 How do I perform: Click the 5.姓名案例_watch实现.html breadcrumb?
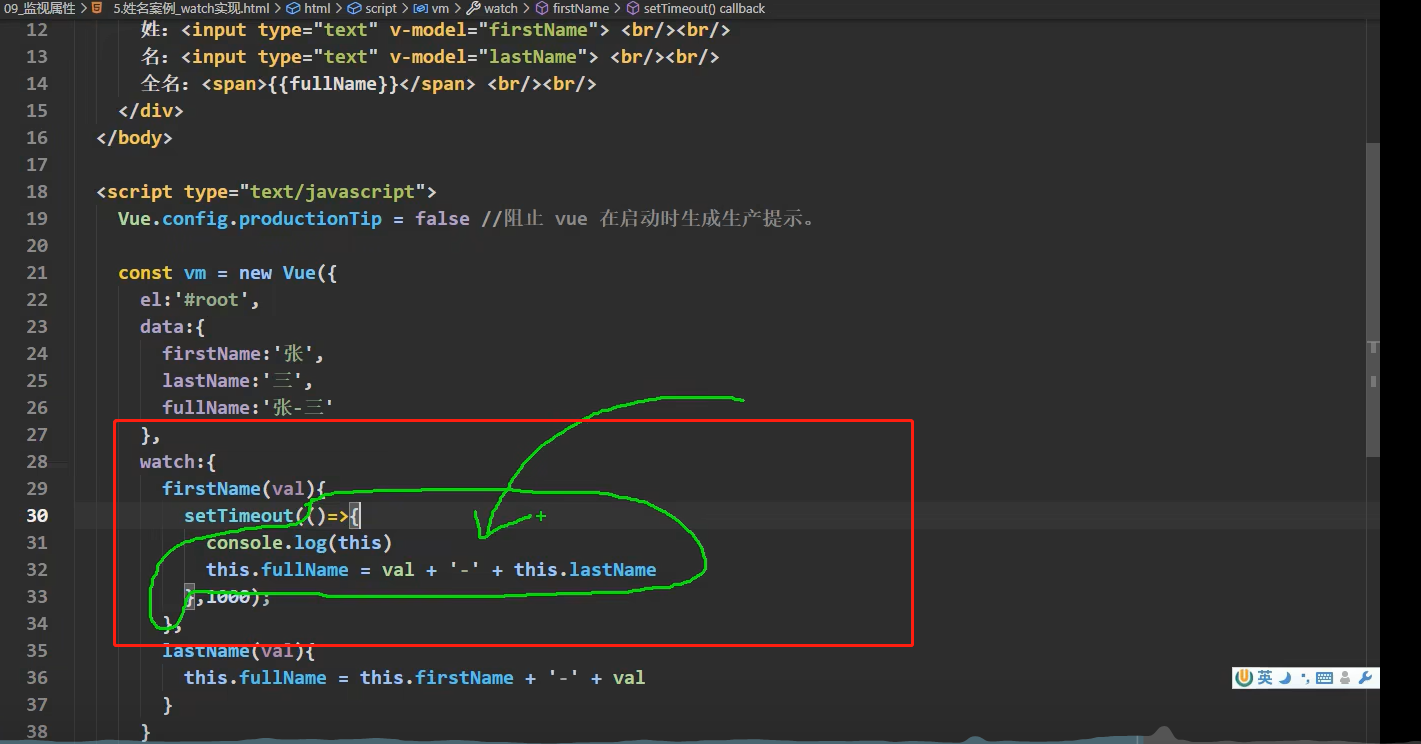[191, 8]
